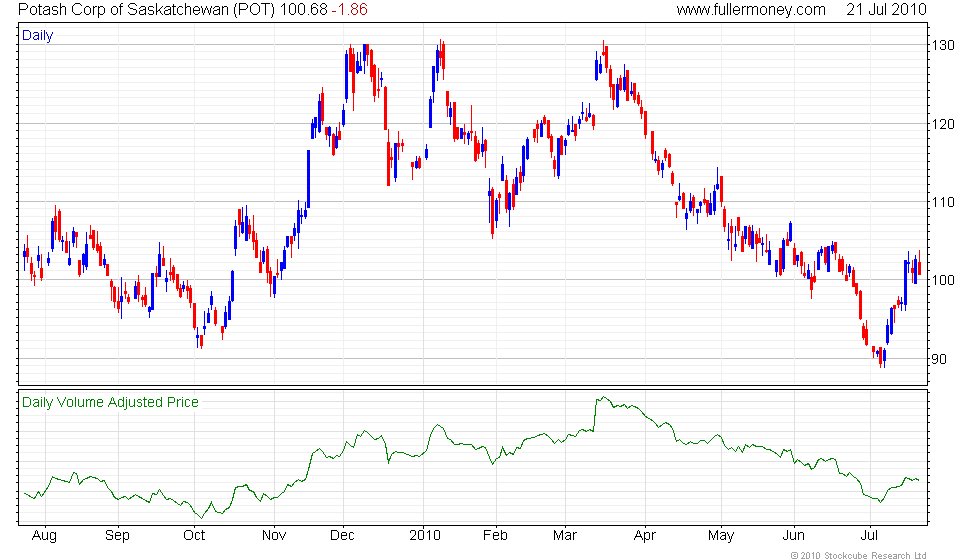Click the 130 price axis label
This screenshot has width=980, height=560.
tap(943, 46)
